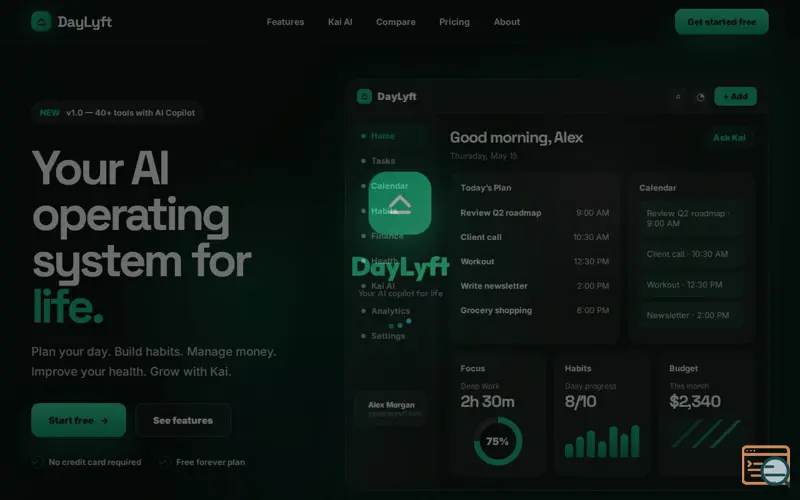
Task: Click the Thursday, May 15 date text
Action: [483, 156]
